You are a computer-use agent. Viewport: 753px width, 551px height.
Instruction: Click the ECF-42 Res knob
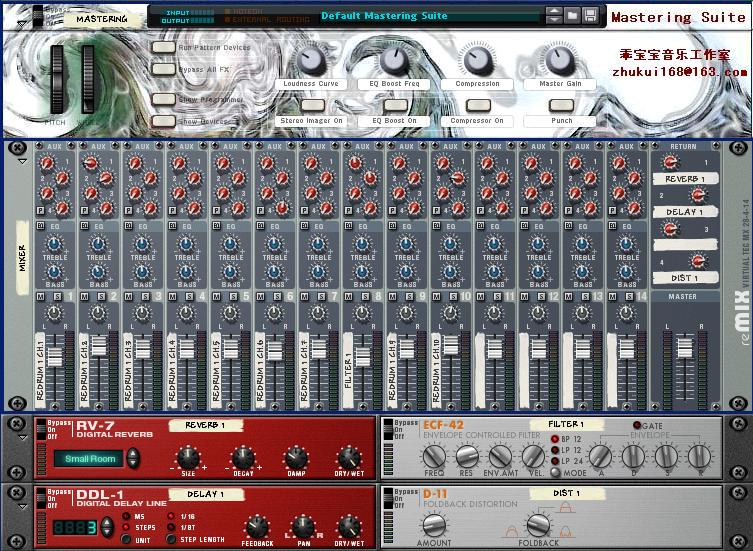click(467, 456)
